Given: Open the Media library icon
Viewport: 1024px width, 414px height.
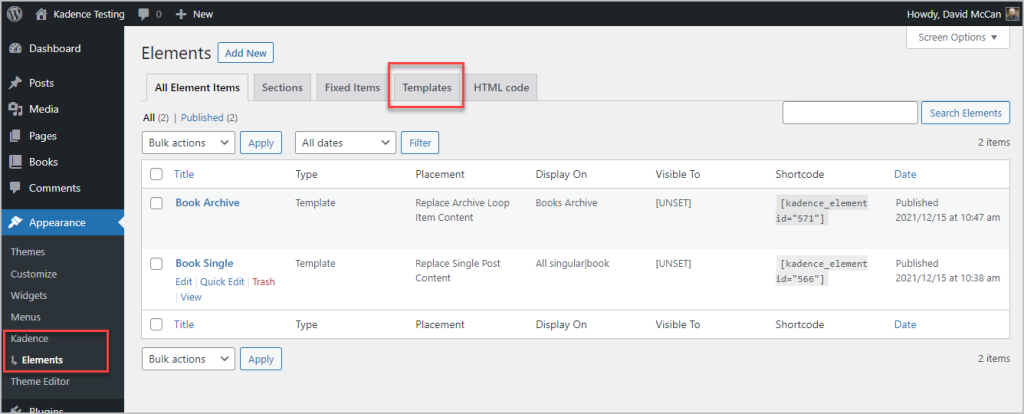Looking at the screenshot, I should tap(15, 110).
